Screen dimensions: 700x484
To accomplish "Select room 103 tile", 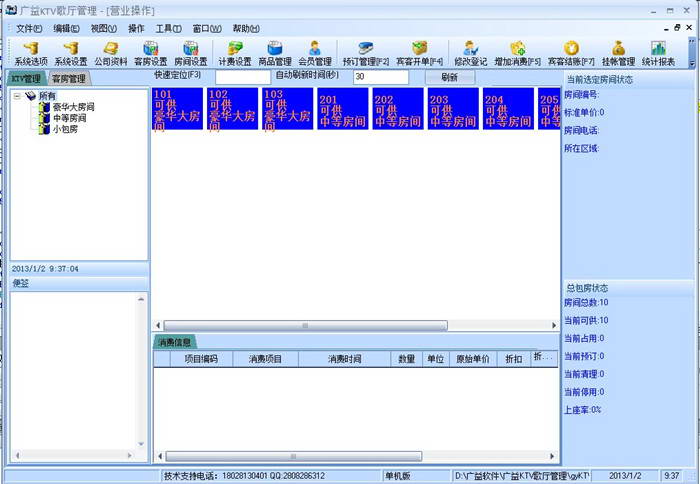I will click(x=288, y=108).
